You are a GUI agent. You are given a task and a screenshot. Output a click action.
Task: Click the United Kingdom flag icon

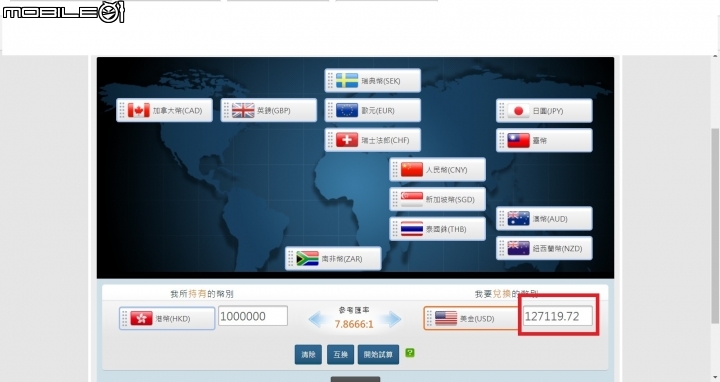click(x=243, y=110)
